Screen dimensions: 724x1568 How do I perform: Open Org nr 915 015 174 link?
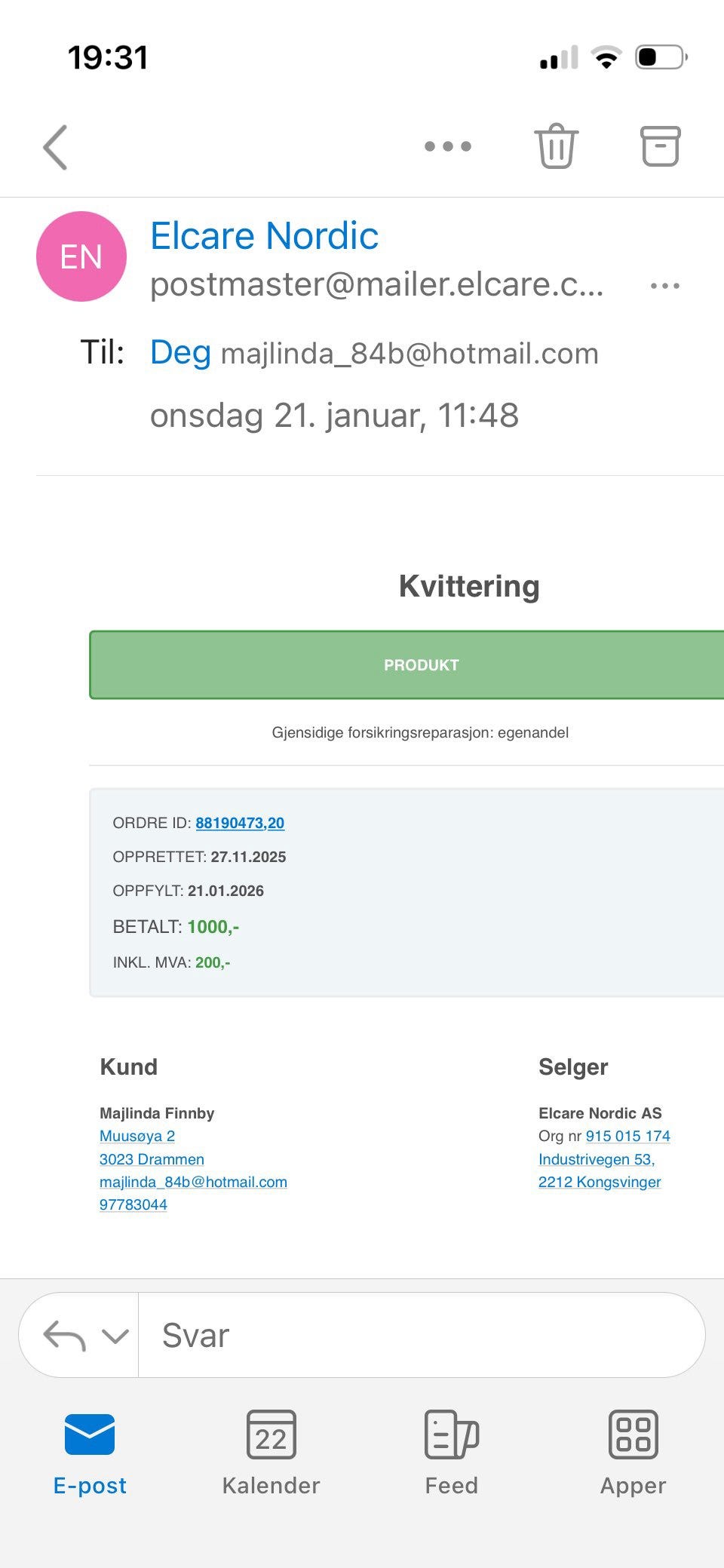[x=627, y=1136]
